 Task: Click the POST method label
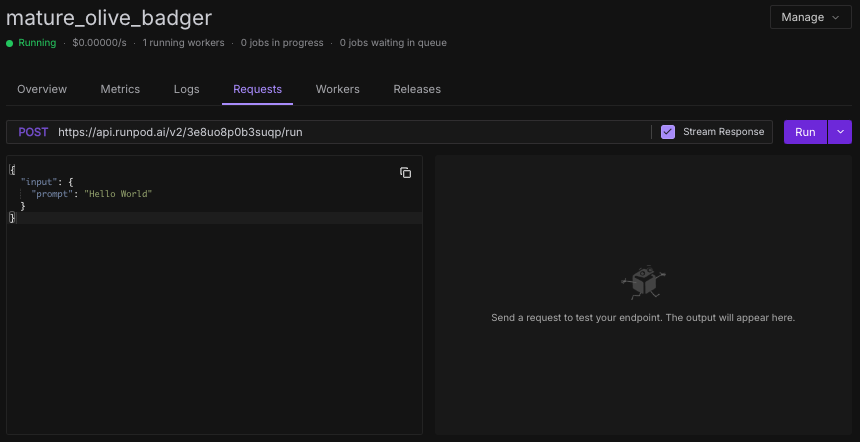point(33,132)
